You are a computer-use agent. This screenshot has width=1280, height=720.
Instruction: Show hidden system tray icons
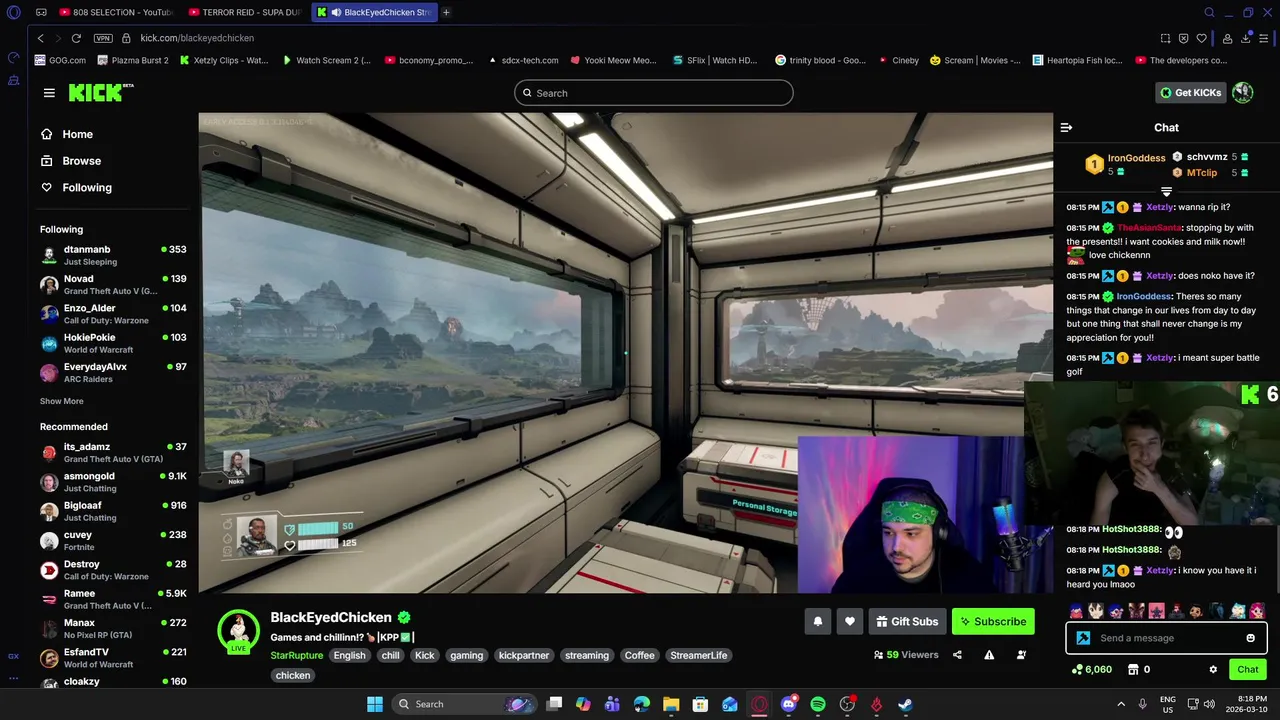(x=1121, y=704)
